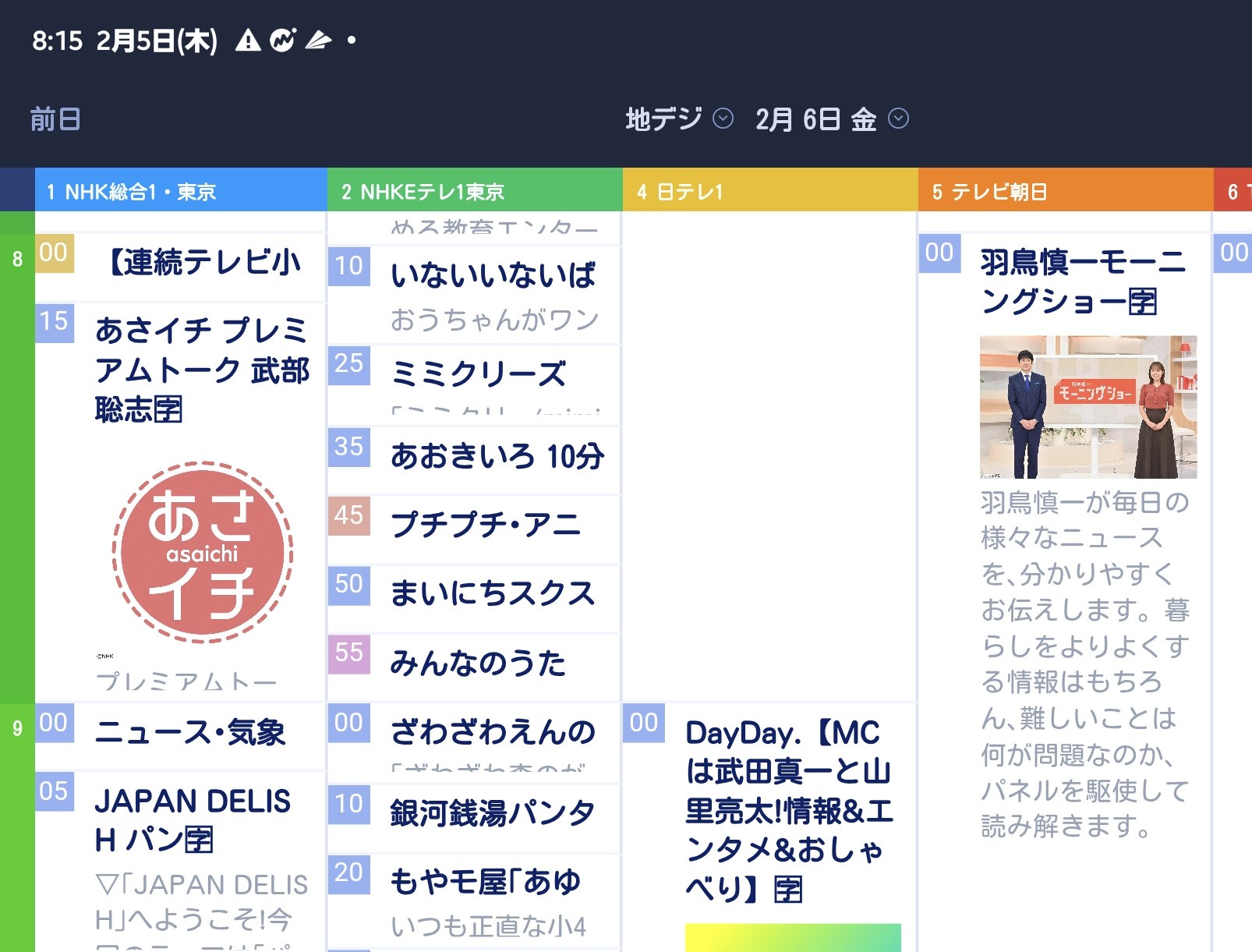
Task: Tap the chart notification icon in status bar
Action: pyautogui.click(x=282, y=40)
